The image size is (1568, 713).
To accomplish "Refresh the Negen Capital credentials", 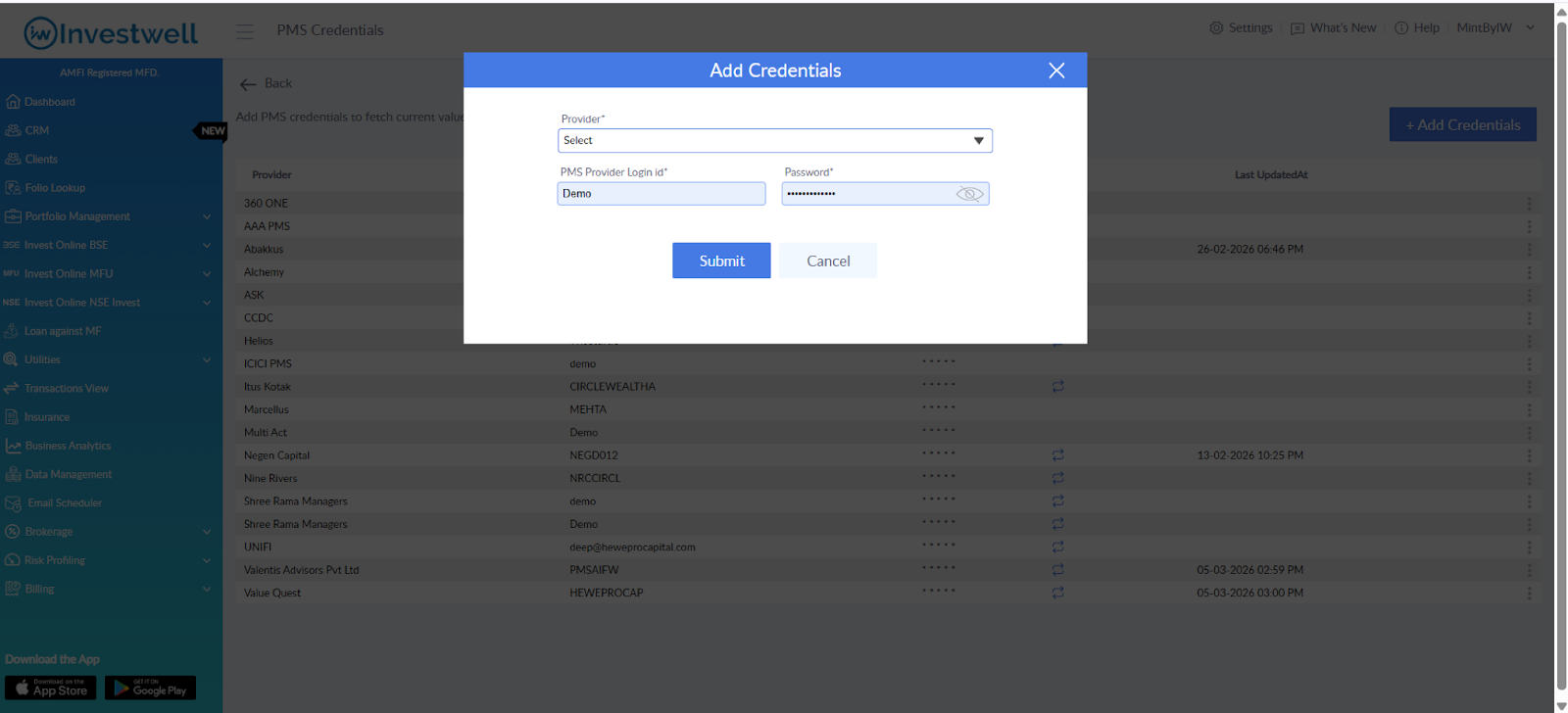I will 1057,455.
